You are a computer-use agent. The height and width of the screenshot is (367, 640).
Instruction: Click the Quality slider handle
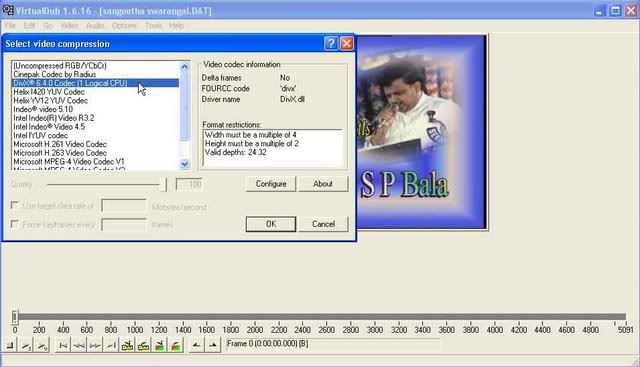pyautogui.click(x=163, y=185)
